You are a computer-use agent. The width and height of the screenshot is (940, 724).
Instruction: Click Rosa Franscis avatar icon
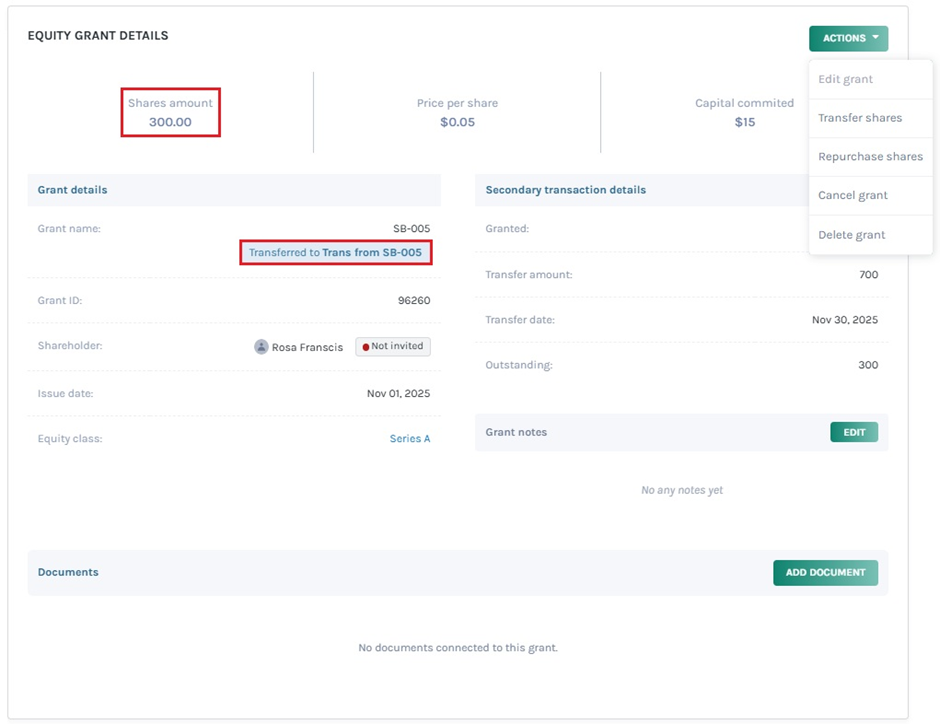point(261,347)
